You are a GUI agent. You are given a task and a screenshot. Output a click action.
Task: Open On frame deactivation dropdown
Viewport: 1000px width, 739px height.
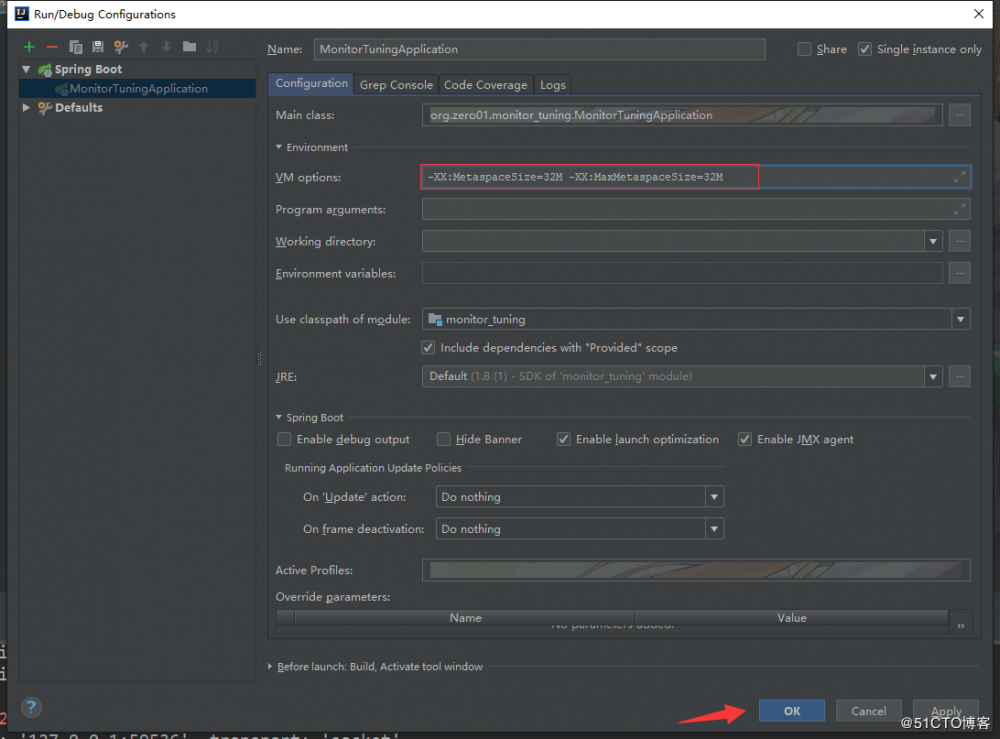click(x=714, y=529)
